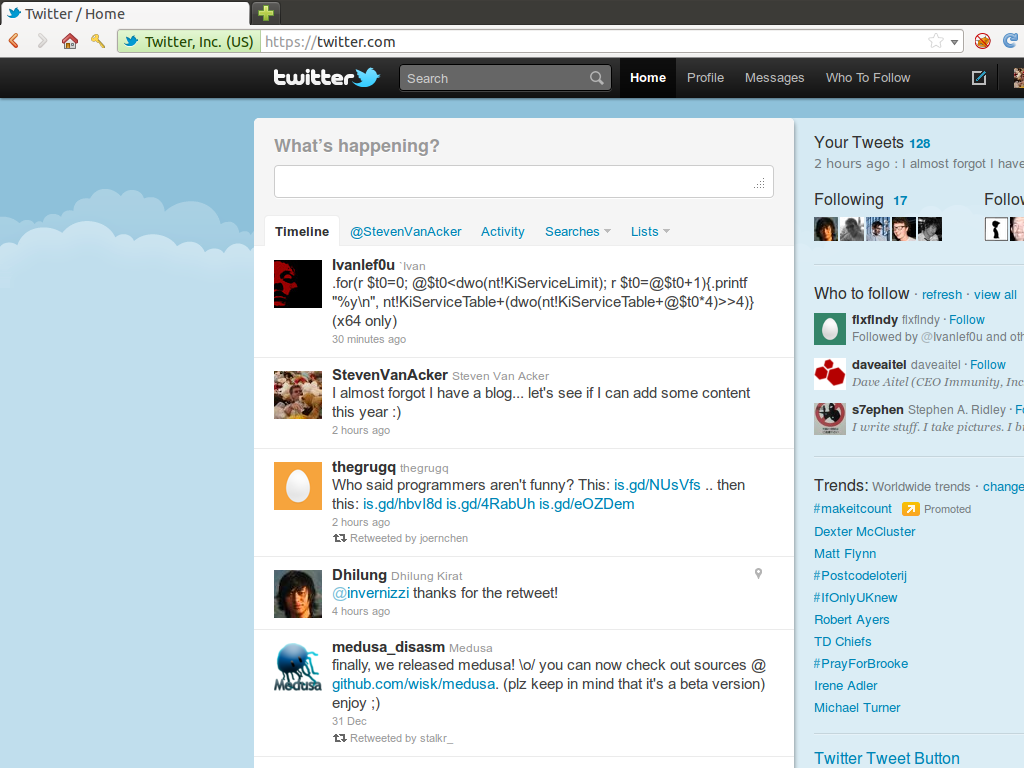Click the site identity Twitter, Inc. badge
Image resolution: width=1024 pixels, height=768 pixels.
click(x=189, y=42)
